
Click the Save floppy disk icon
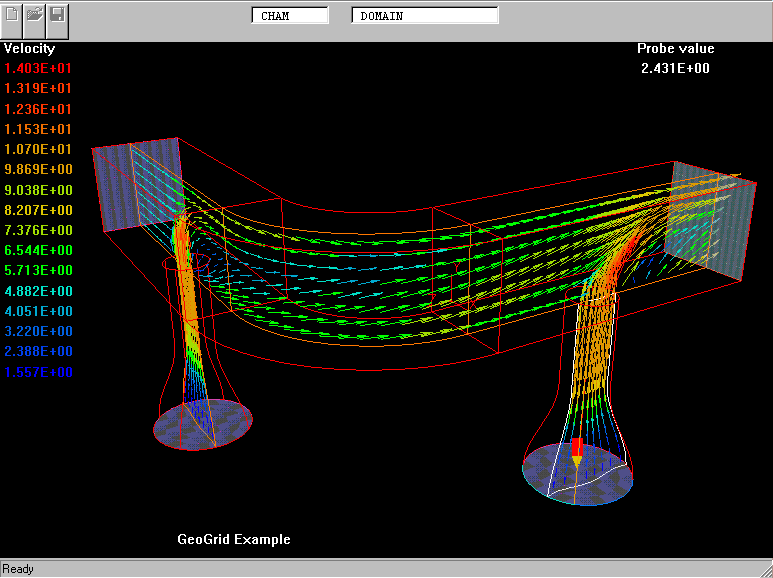point(57,15)
